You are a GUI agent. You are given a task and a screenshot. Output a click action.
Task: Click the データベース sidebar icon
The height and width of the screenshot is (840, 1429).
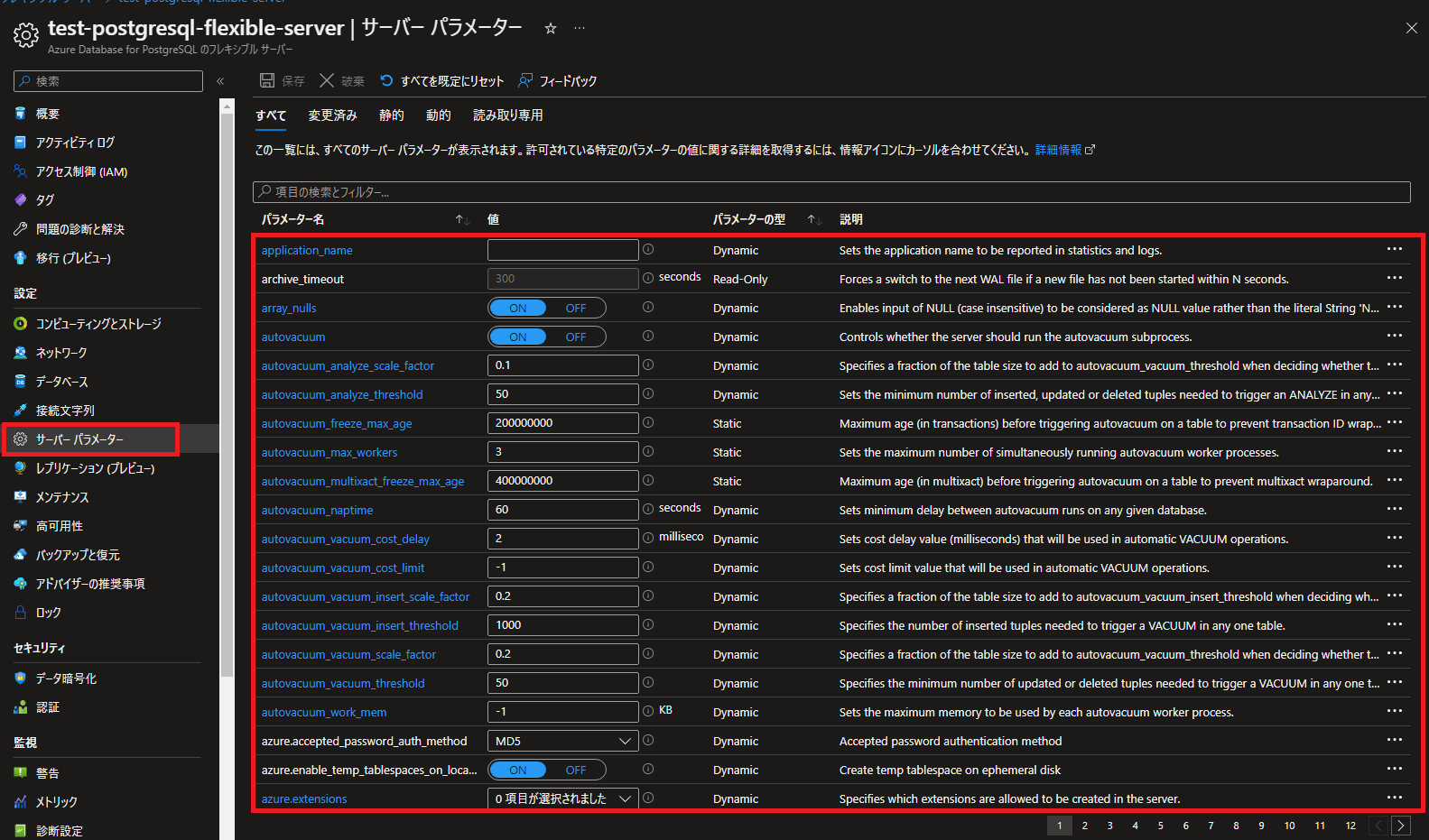pyautogui.click(x=21, y=382)
